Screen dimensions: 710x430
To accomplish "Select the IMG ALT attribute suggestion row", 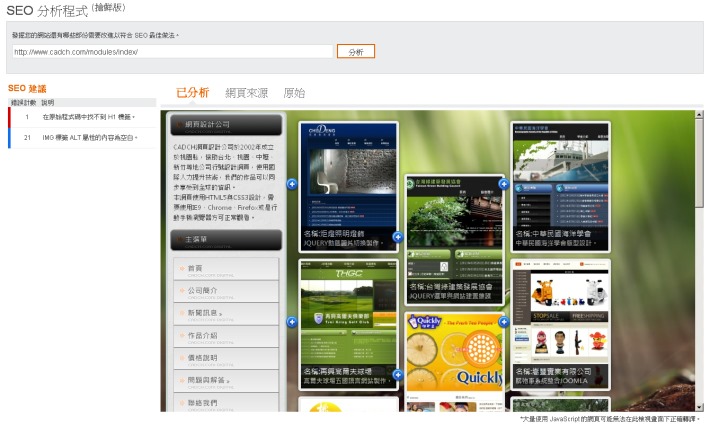I will click(x=80, y=137).
